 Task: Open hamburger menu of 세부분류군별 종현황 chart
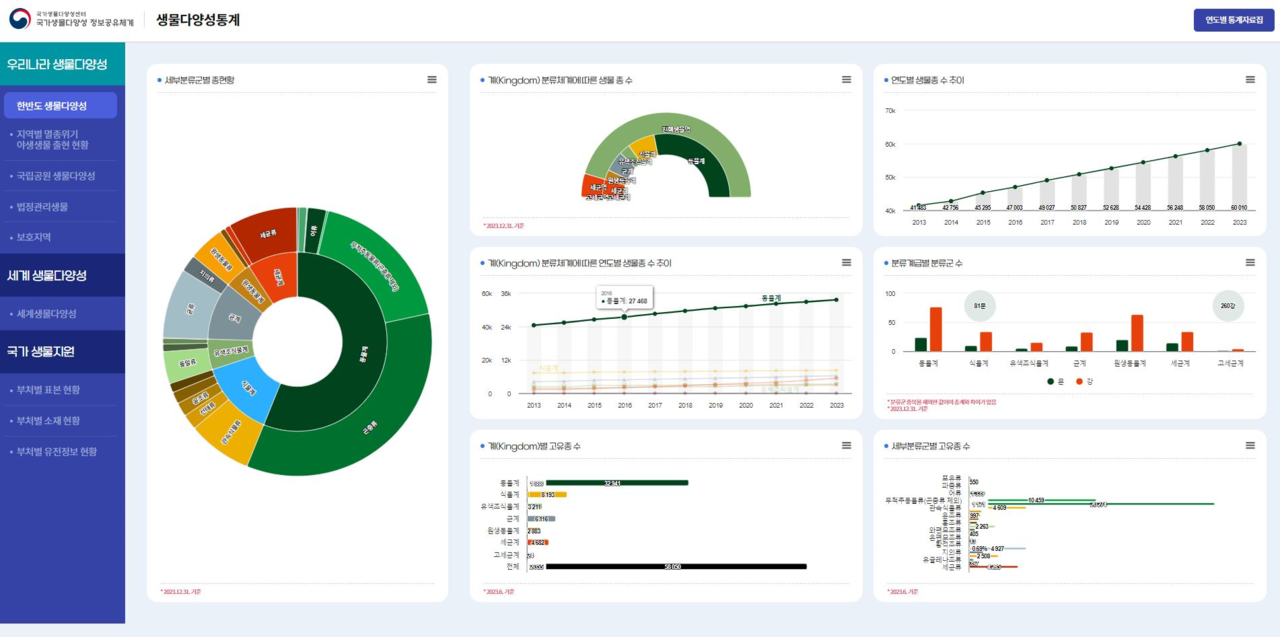click(432, 80)
